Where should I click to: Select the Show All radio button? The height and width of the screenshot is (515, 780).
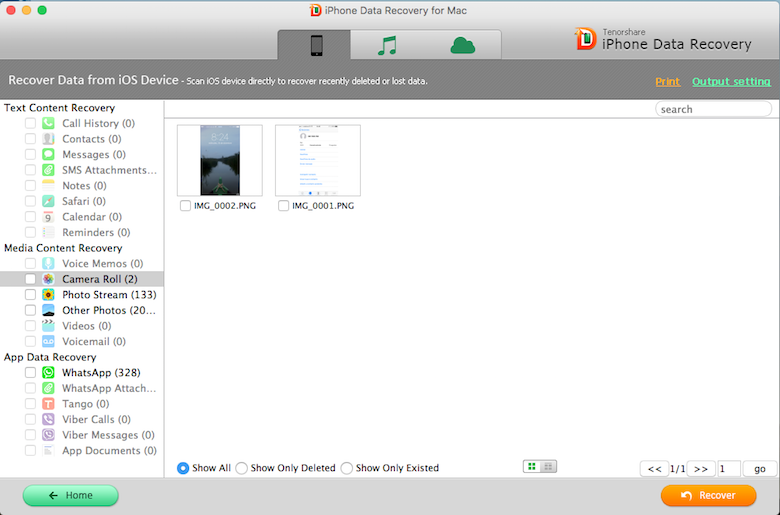[183, 468]
